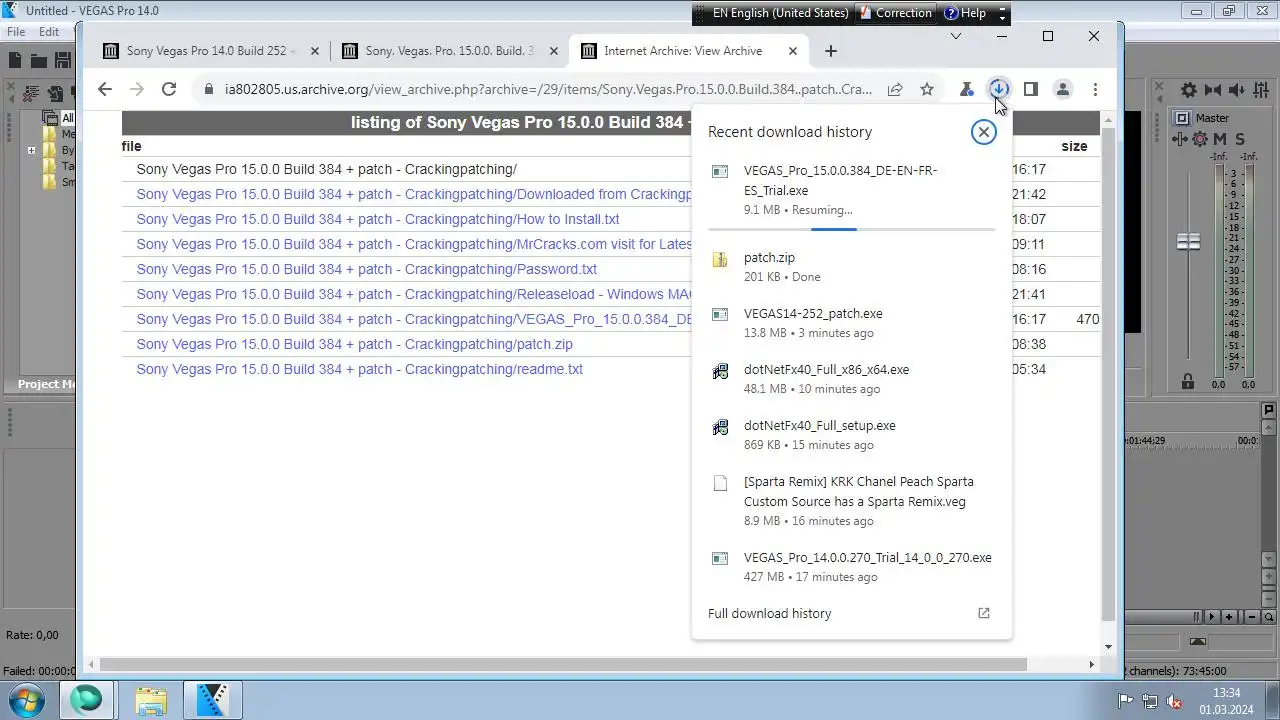Toggle Dim output speaker icon
This screenshot has height=720, width=1280.
pyautogui.click(x=1238, y=90)
